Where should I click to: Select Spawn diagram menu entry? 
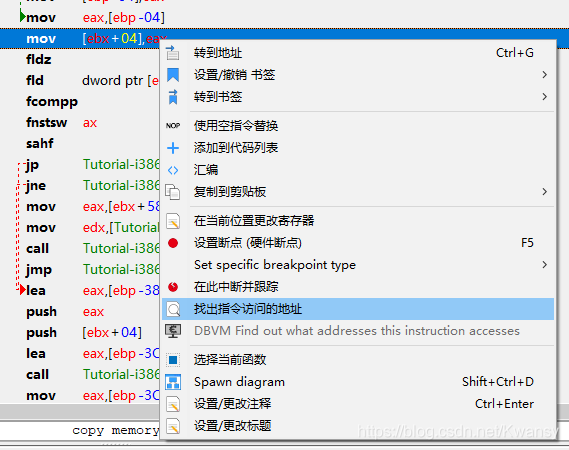tap(358, 382)
